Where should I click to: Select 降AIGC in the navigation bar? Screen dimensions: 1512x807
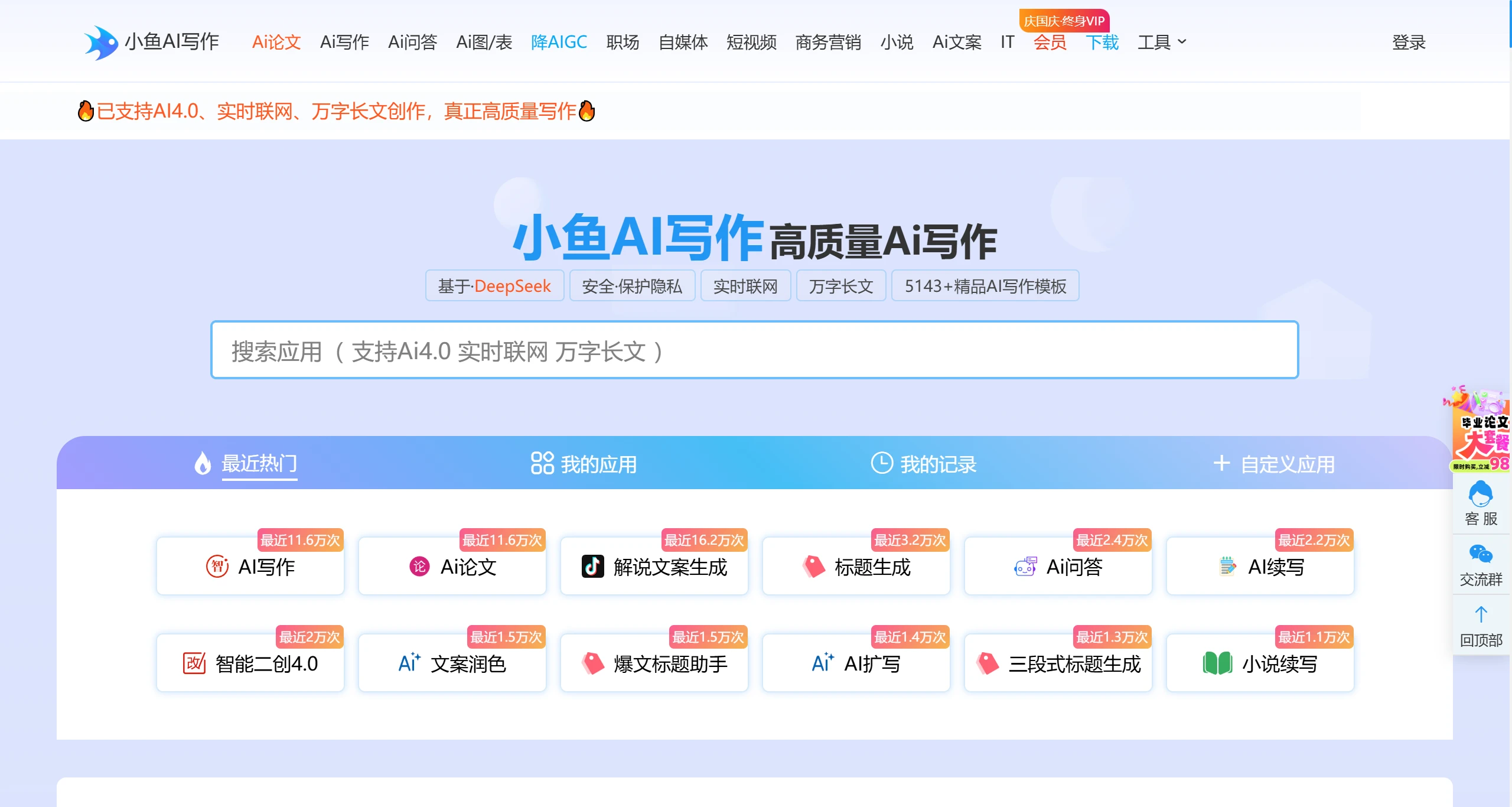coord(559,42)
